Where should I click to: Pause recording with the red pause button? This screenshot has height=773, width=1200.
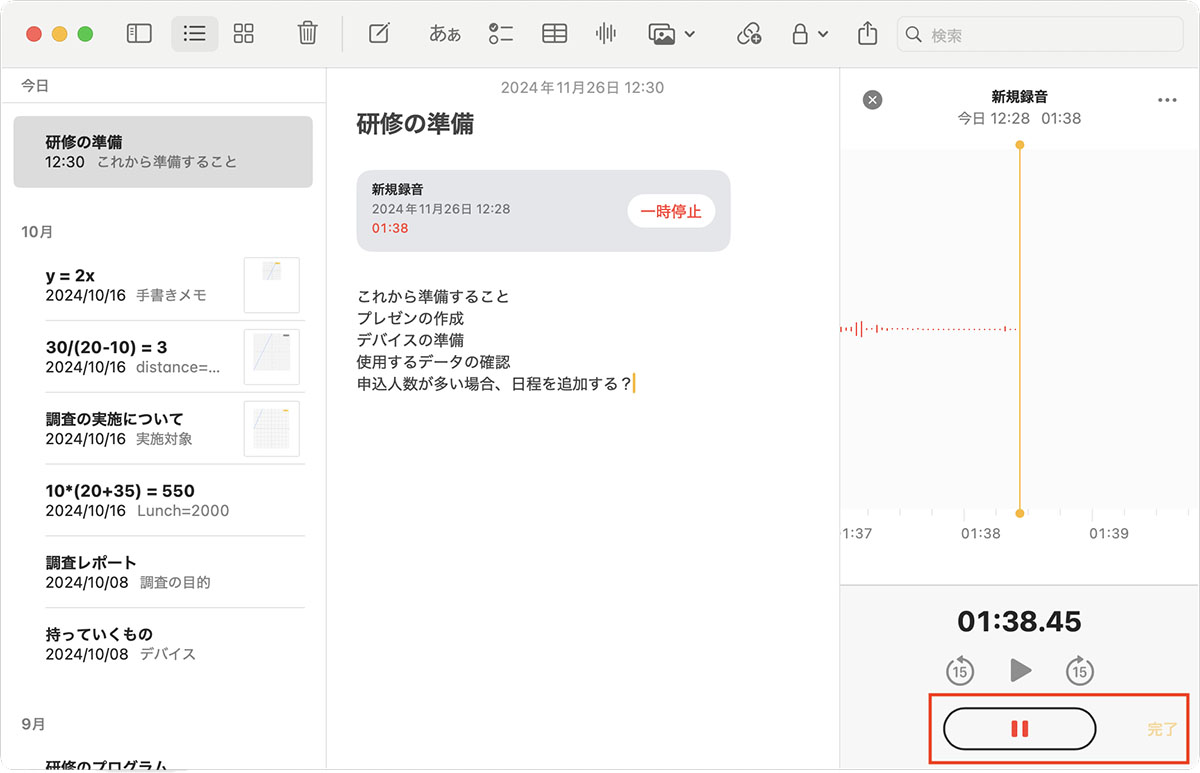click(1019, 728)
